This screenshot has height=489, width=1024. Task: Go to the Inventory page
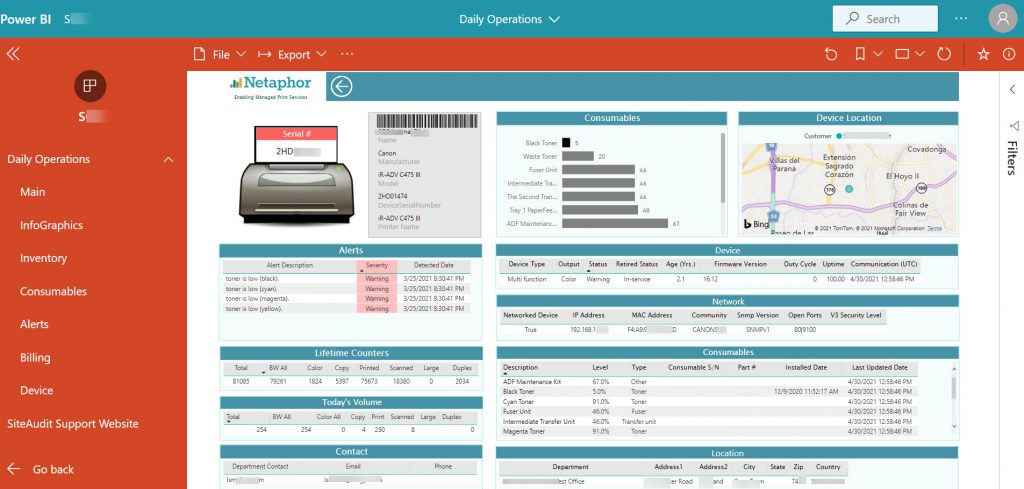(43, 259)
